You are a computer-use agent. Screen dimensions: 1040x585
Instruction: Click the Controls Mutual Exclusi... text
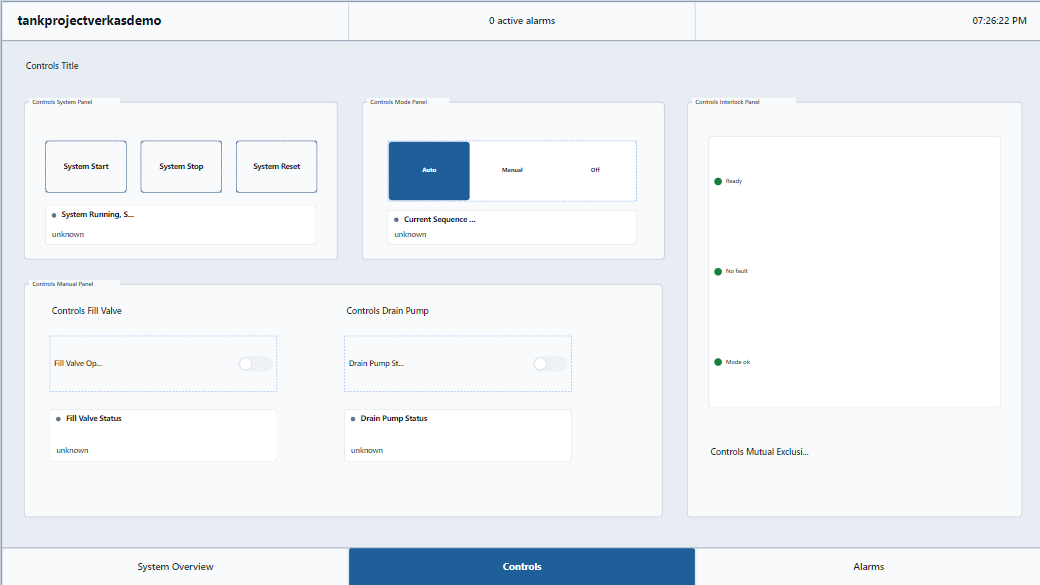[759, 452]
